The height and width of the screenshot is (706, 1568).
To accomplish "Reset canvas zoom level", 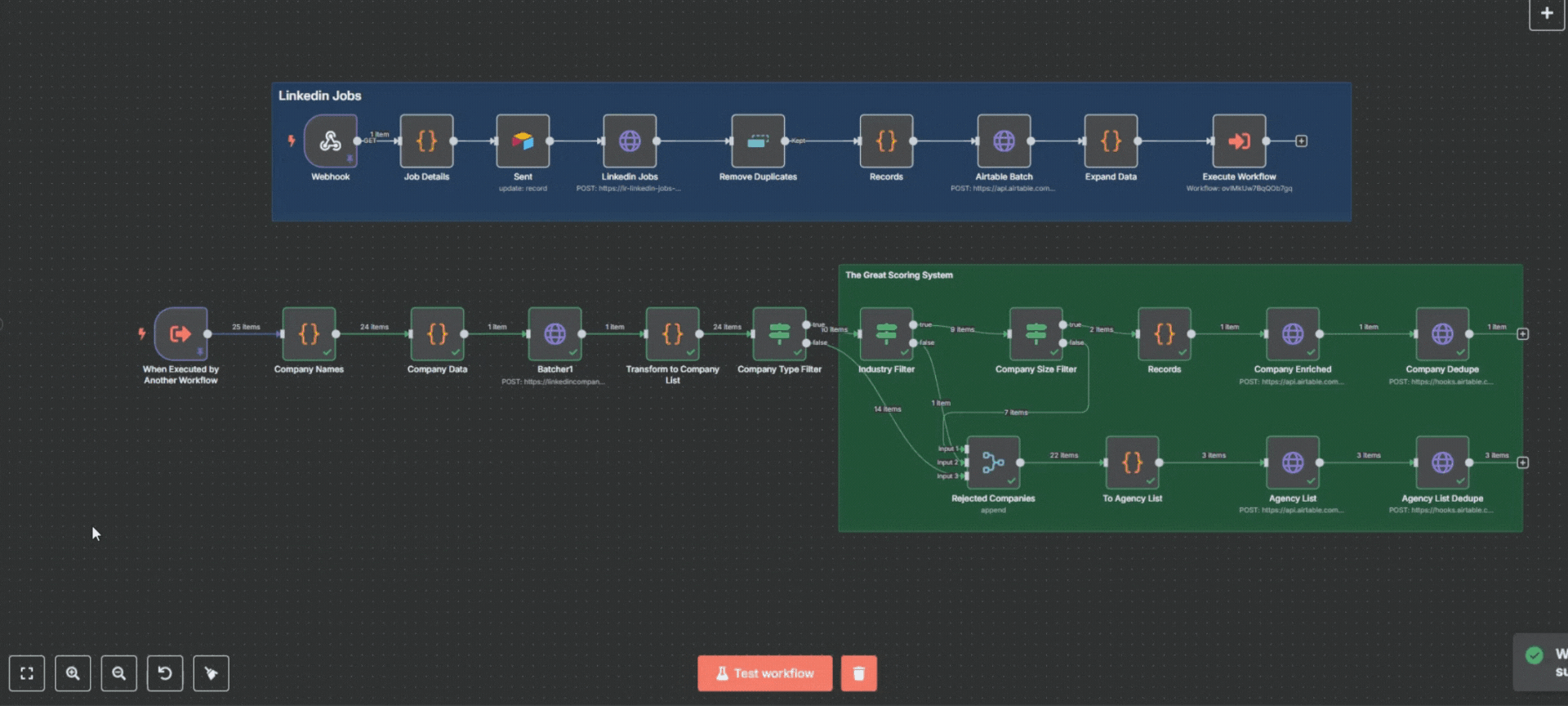I will click(x=165, y=673).
